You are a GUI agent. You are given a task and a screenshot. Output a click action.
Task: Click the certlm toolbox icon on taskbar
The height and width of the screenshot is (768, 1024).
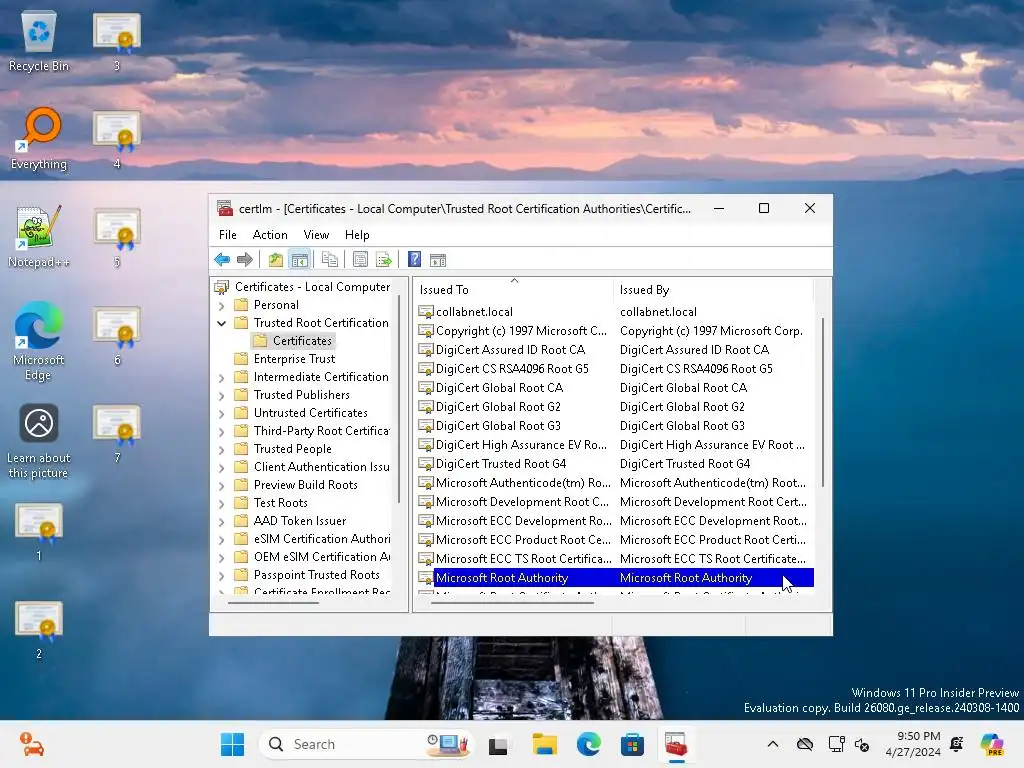(x=676, y=744)
